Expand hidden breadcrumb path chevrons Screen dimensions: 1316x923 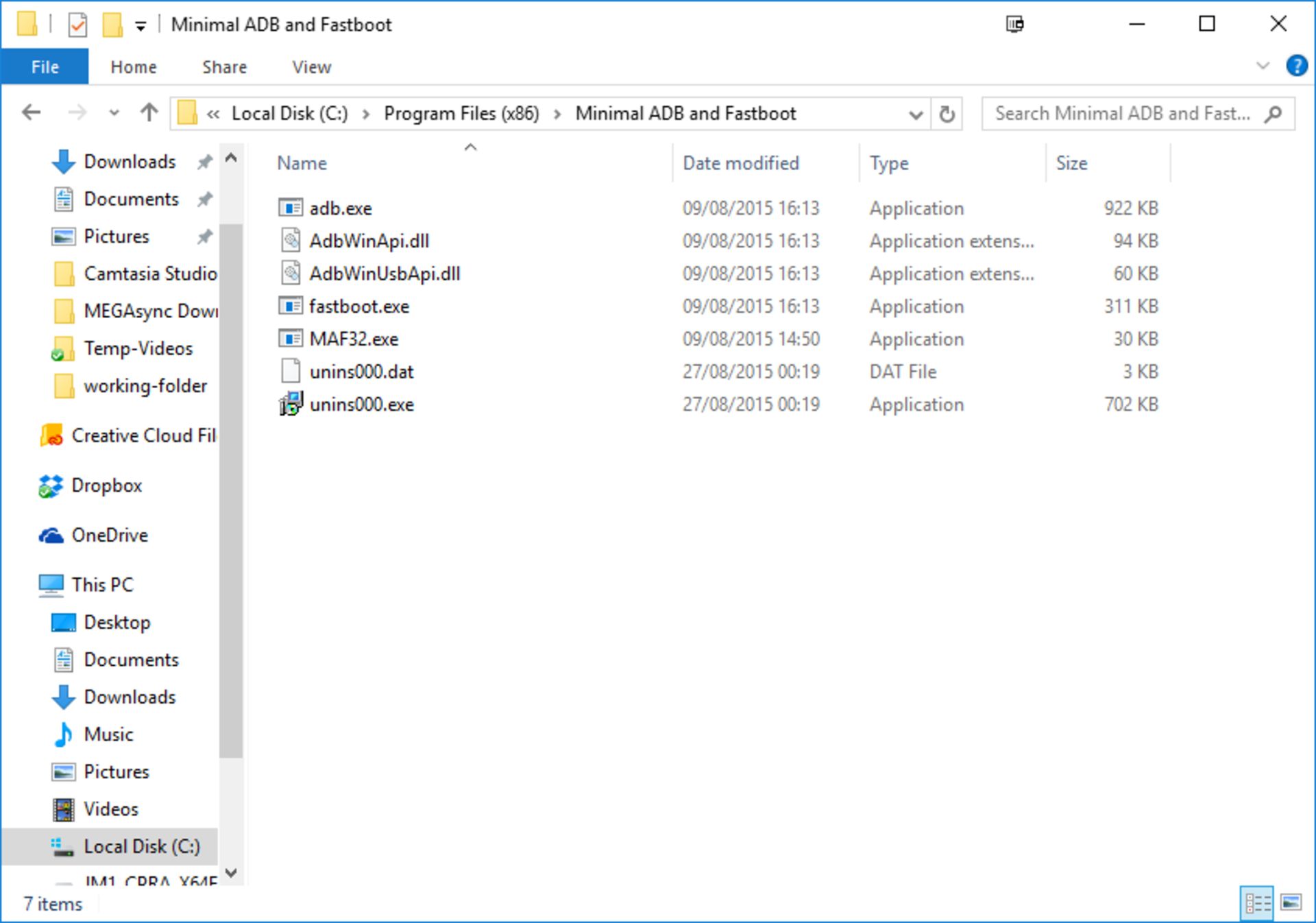(x=213, y=114)
